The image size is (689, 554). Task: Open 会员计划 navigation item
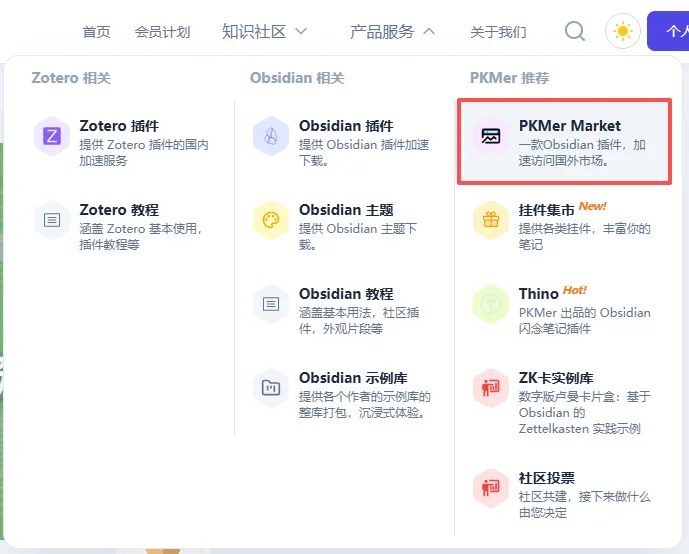(x=162, y=32)
